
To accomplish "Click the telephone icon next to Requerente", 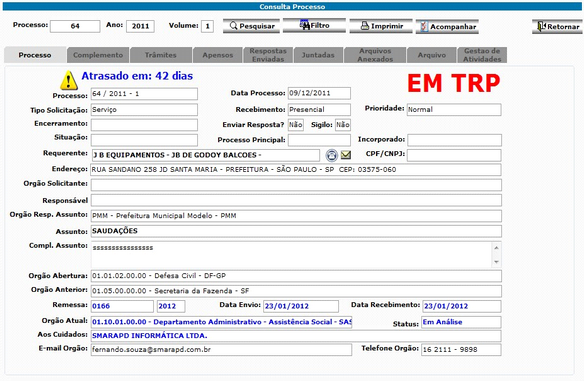I will point(331,155).
